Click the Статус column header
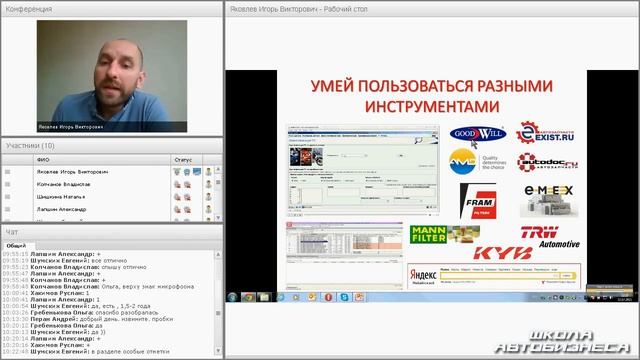 click(186, 160)
